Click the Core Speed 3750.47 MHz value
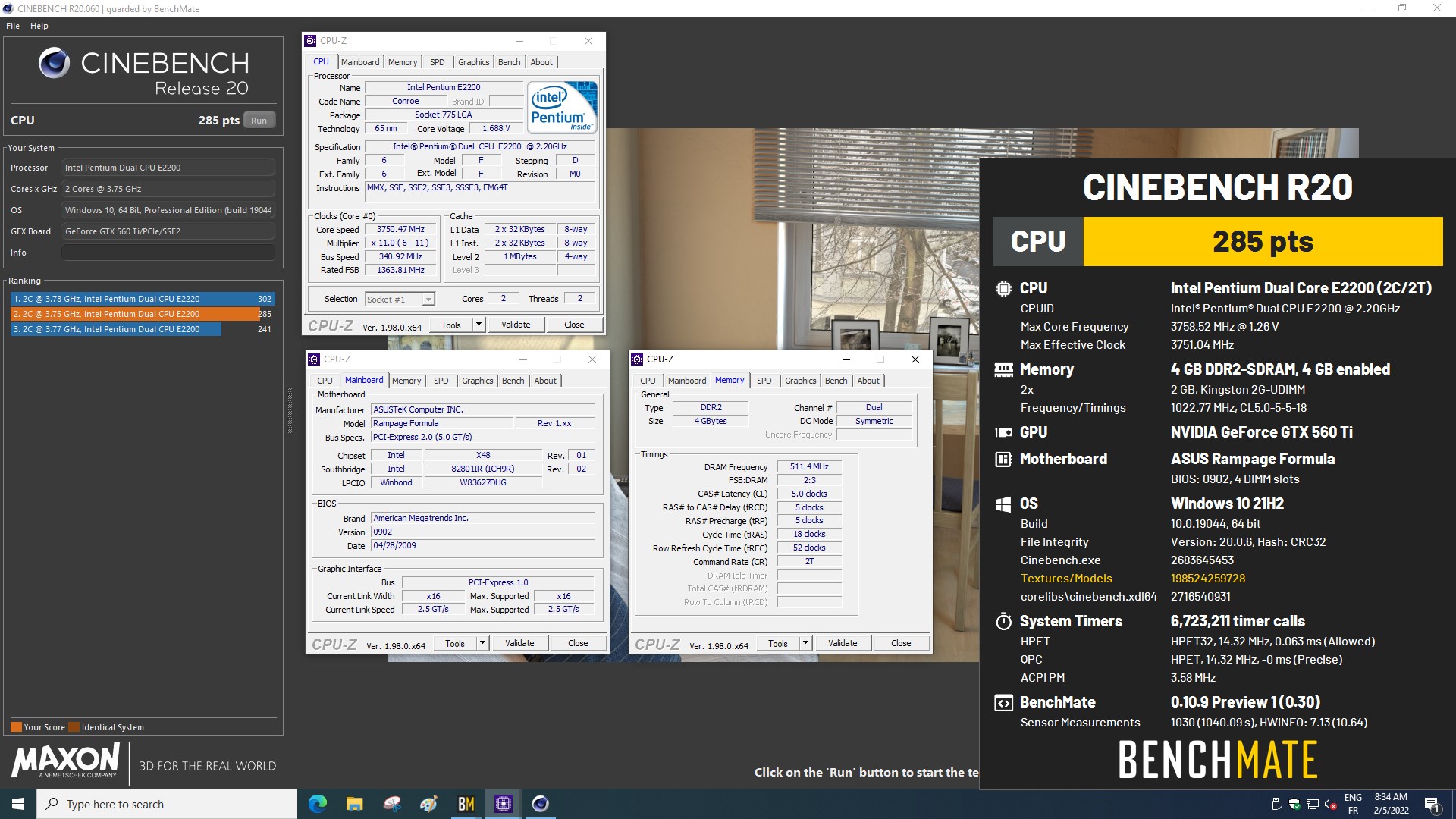1456x819 pixels. click(x=400, y=229)
